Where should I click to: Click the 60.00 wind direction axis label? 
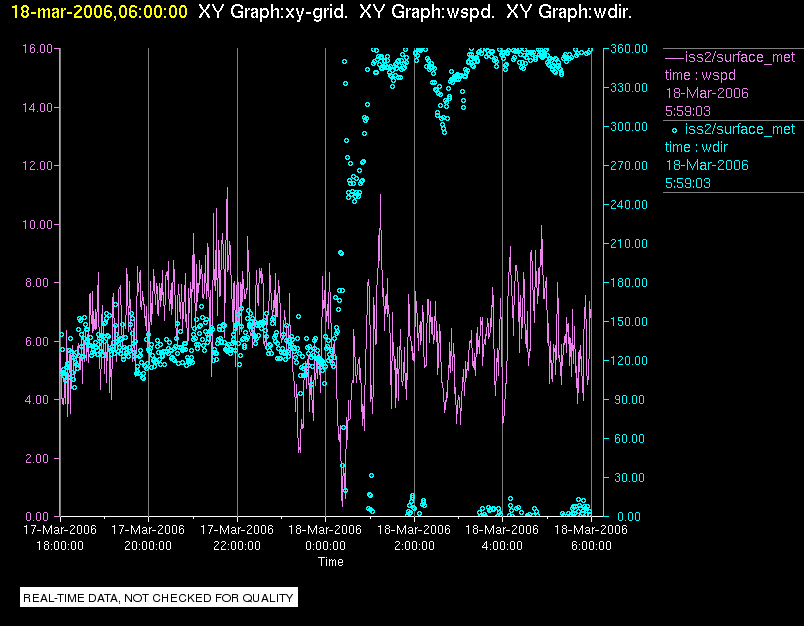629,438
